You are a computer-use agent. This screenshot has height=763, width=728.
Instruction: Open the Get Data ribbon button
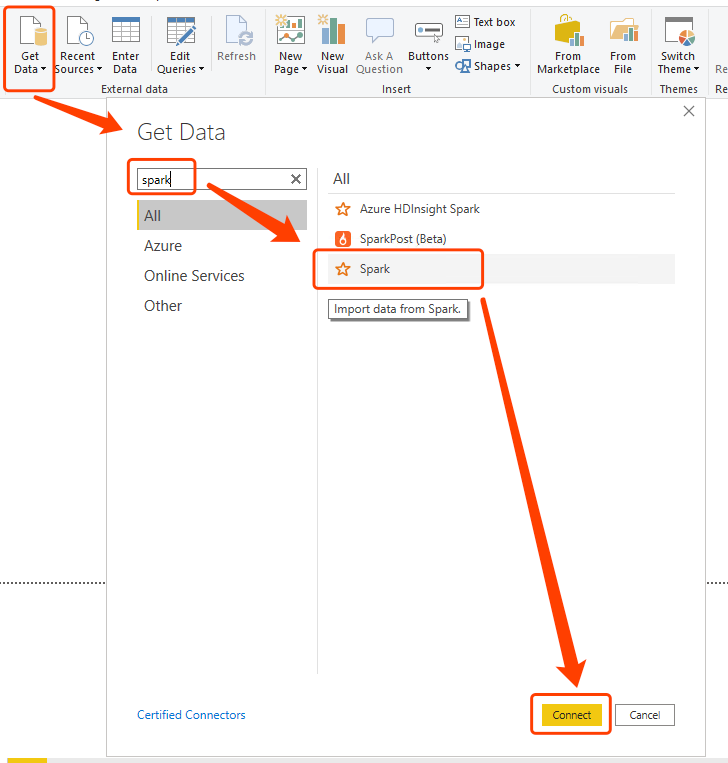tap(30, 45)
